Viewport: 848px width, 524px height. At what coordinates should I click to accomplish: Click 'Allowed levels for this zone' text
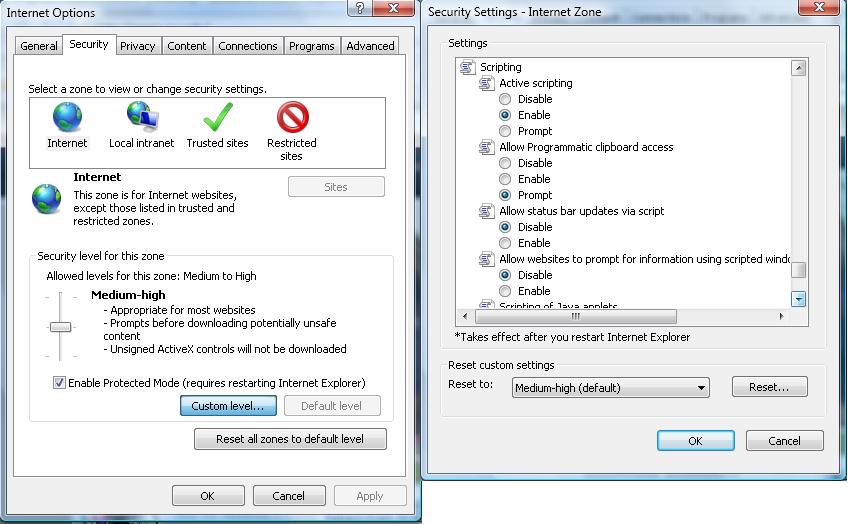click(151, 276)
